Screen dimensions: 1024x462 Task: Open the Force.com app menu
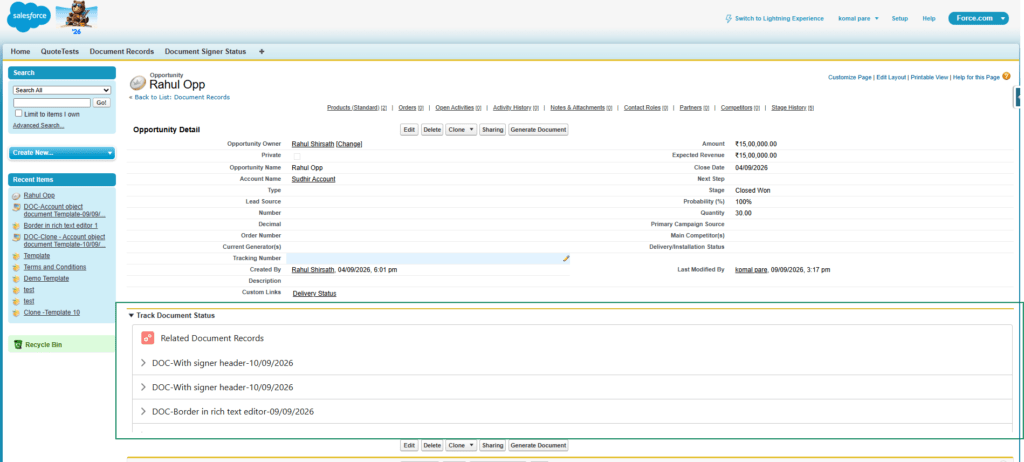[980, 18]
